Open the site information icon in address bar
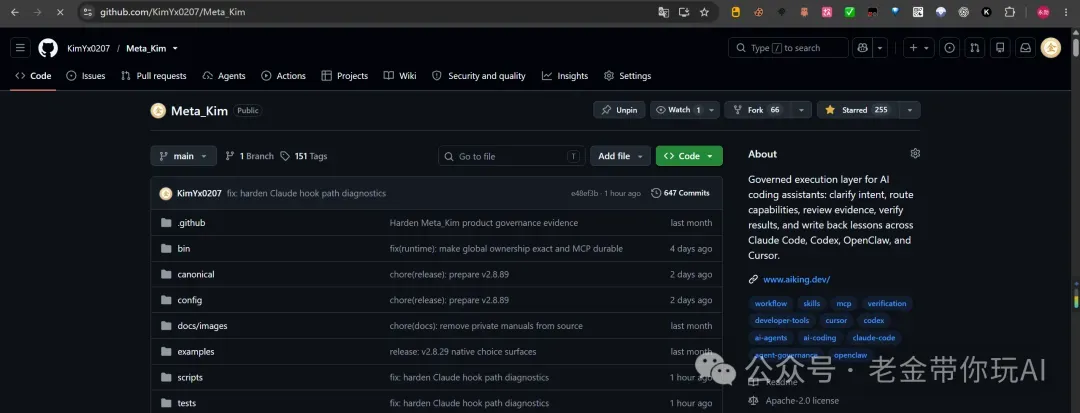This screenshot has height=413, width=1080. click(x=87, y=12)
